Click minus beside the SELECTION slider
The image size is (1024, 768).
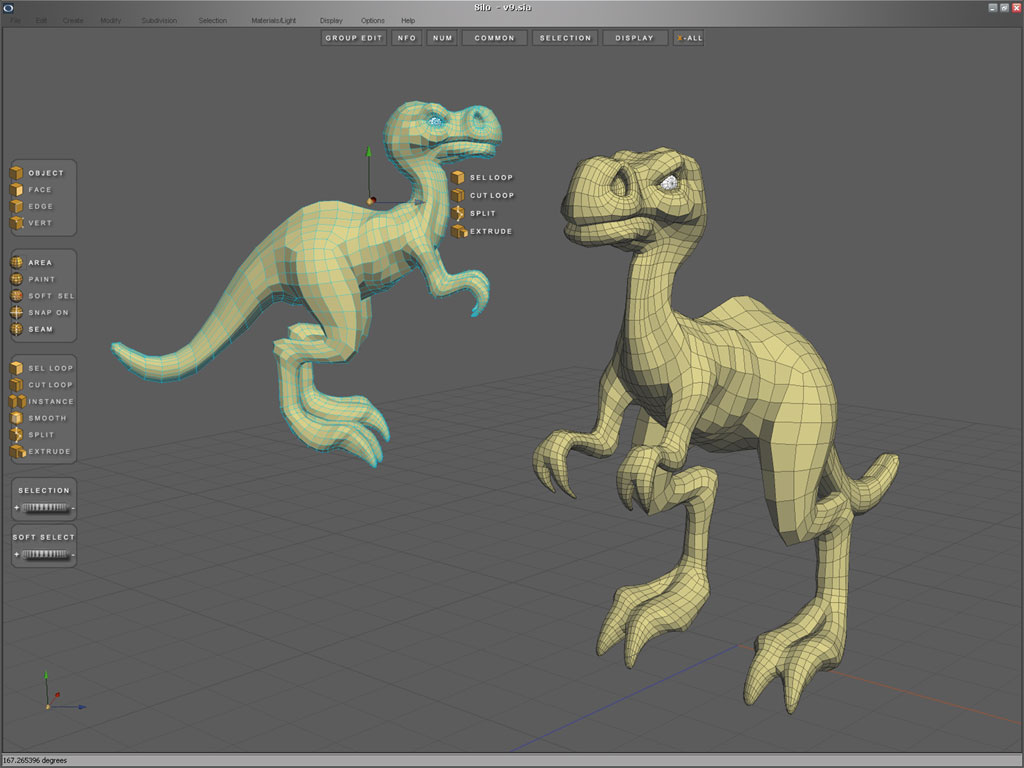pos(72,508)
